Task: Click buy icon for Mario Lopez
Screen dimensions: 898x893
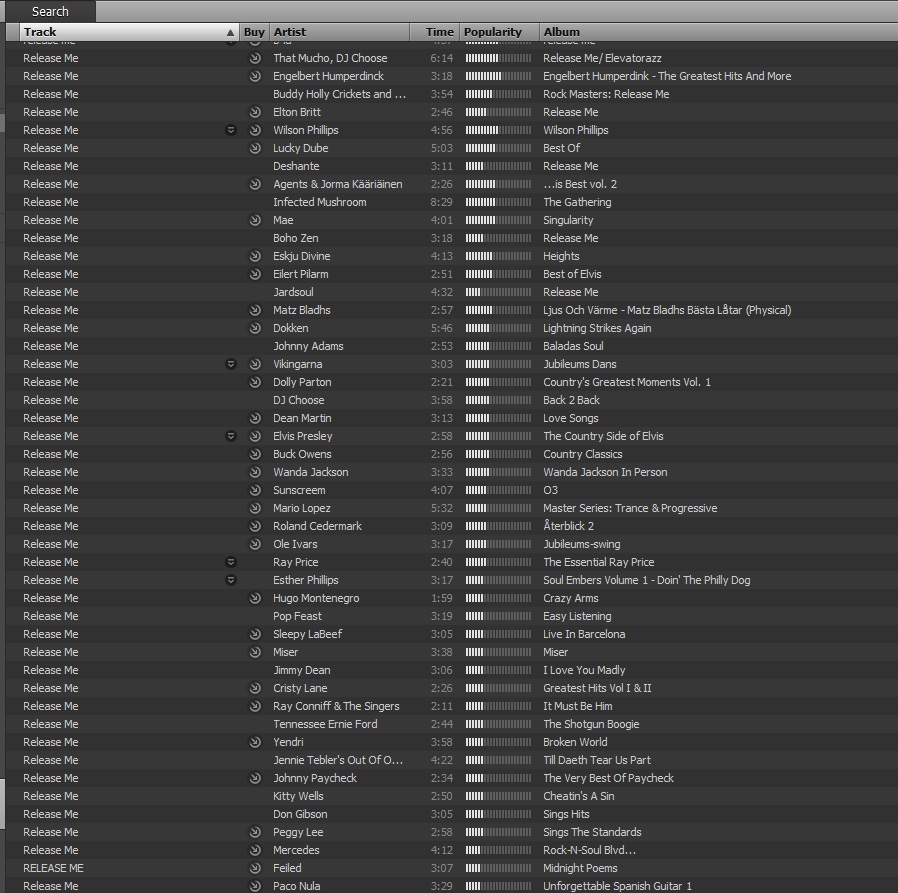Action: [255, 508]
